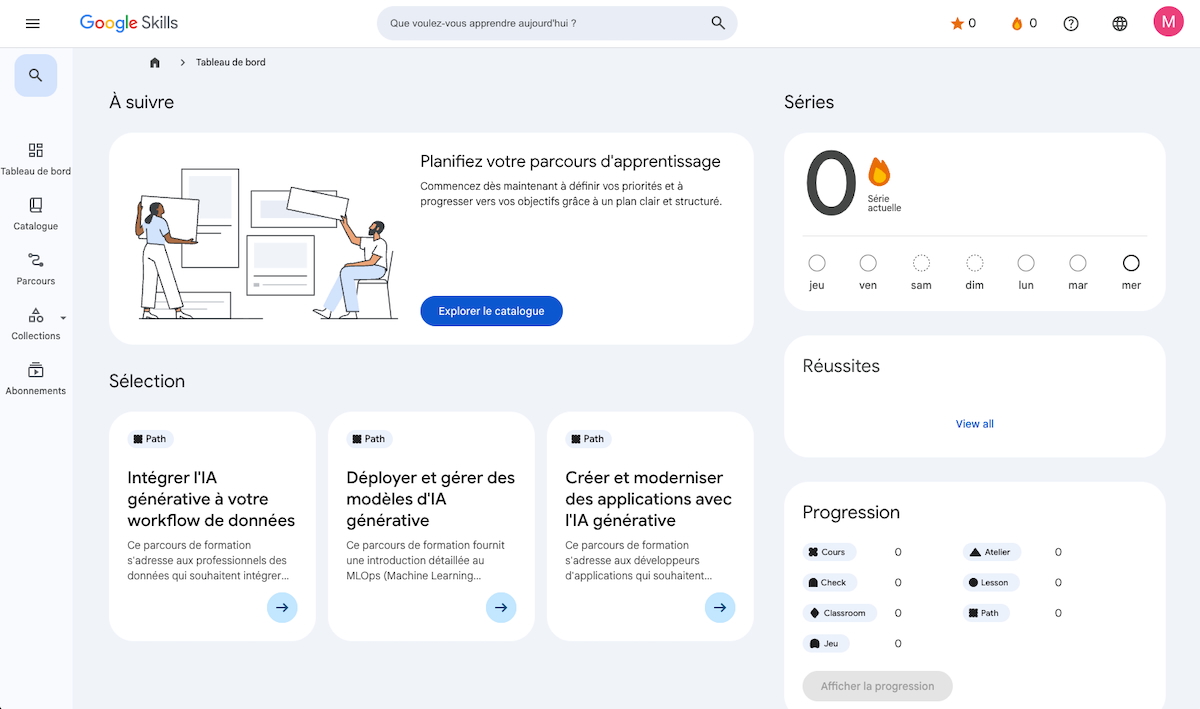
Task: Click the home breadcrumb icon
Action: 155,62
